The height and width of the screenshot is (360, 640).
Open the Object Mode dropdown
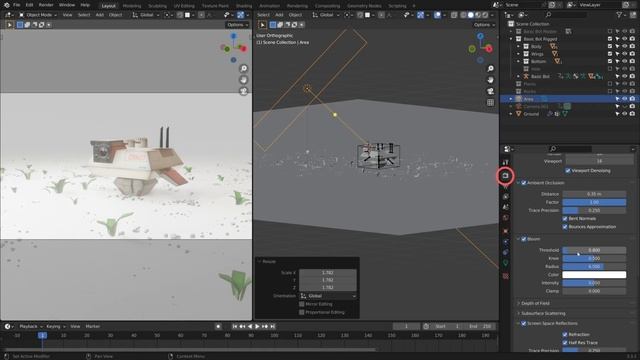tap(38, 15)
